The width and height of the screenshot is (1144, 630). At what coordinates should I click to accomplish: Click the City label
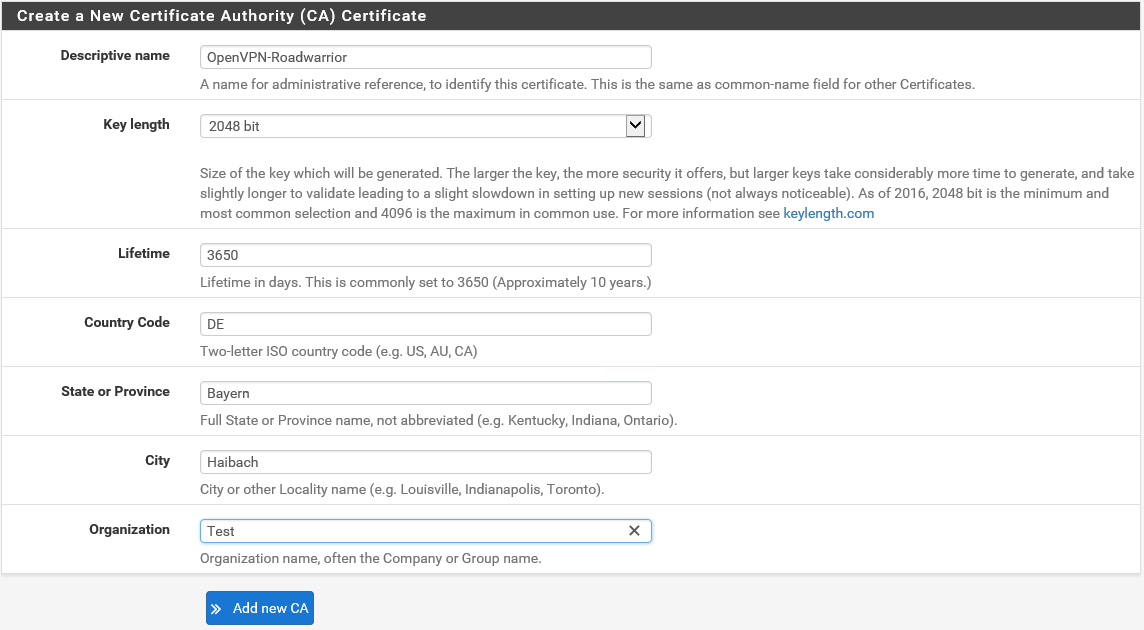[157, 461]
